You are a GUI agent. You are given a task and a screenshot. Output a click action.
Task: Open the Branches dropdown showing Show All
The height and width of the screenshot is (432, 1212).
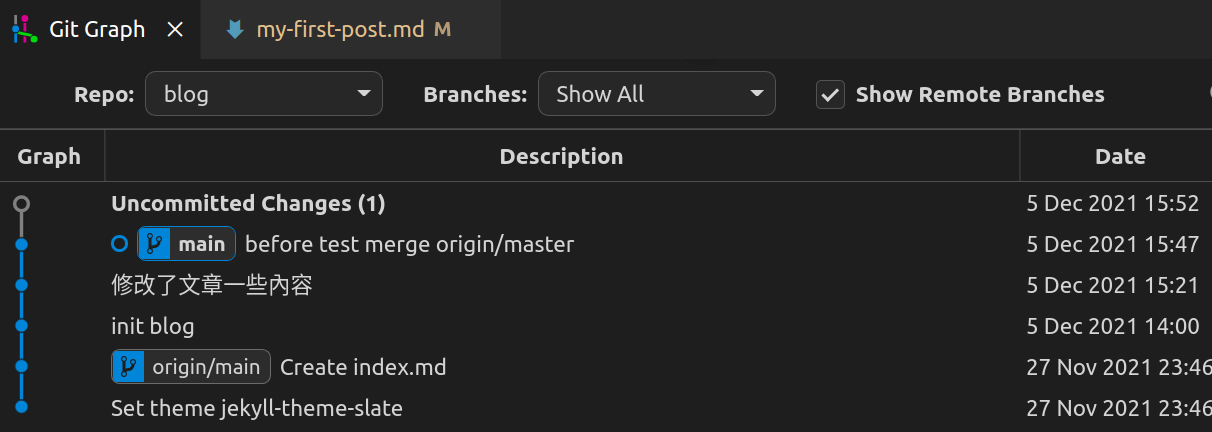pyautogui.click(x=656, y=95)
